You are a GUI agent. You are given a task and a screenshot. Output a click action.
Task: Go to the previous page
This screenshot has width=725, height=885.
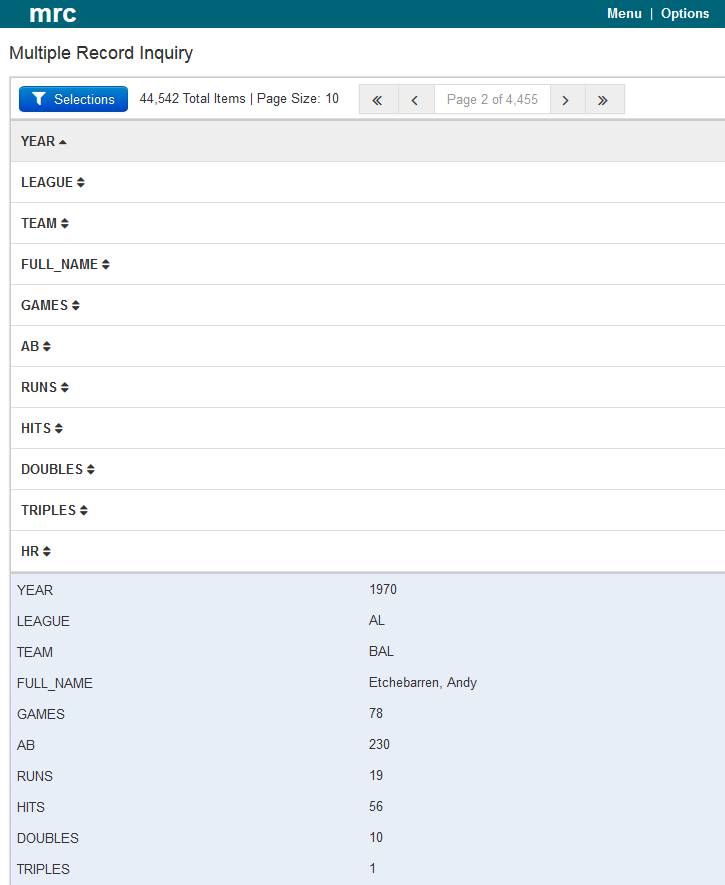[x=416, y=100]
